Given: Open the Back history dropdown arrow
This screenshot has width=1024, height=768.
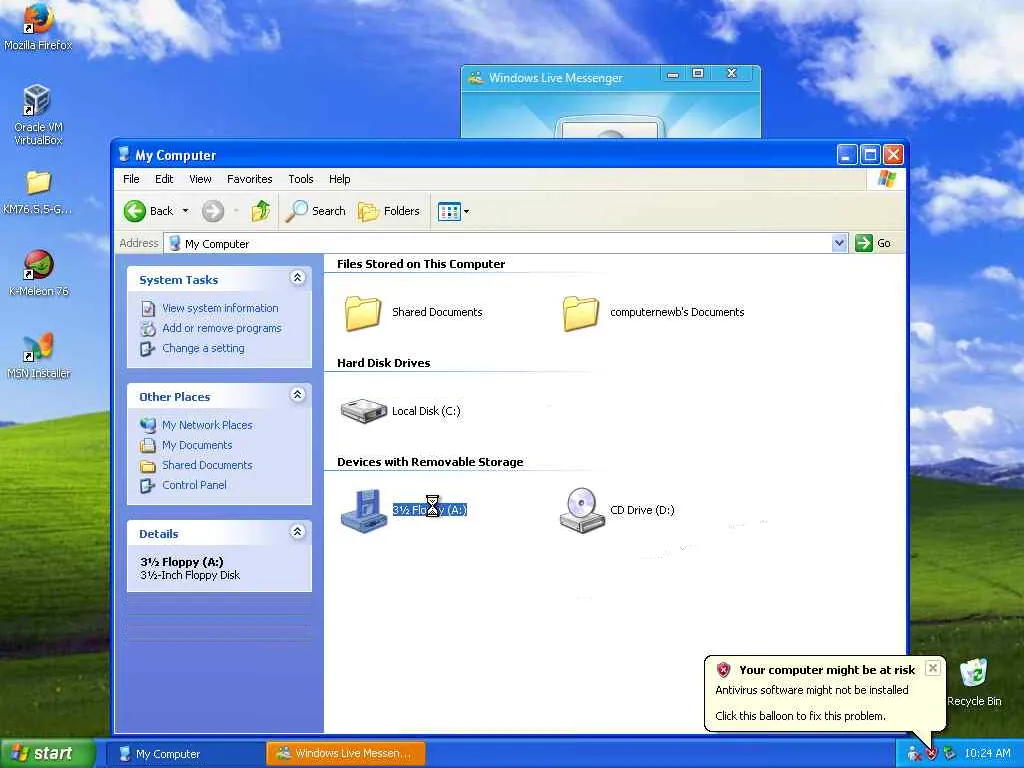Looking at the screenshot, I should click(x=185, y=211).
